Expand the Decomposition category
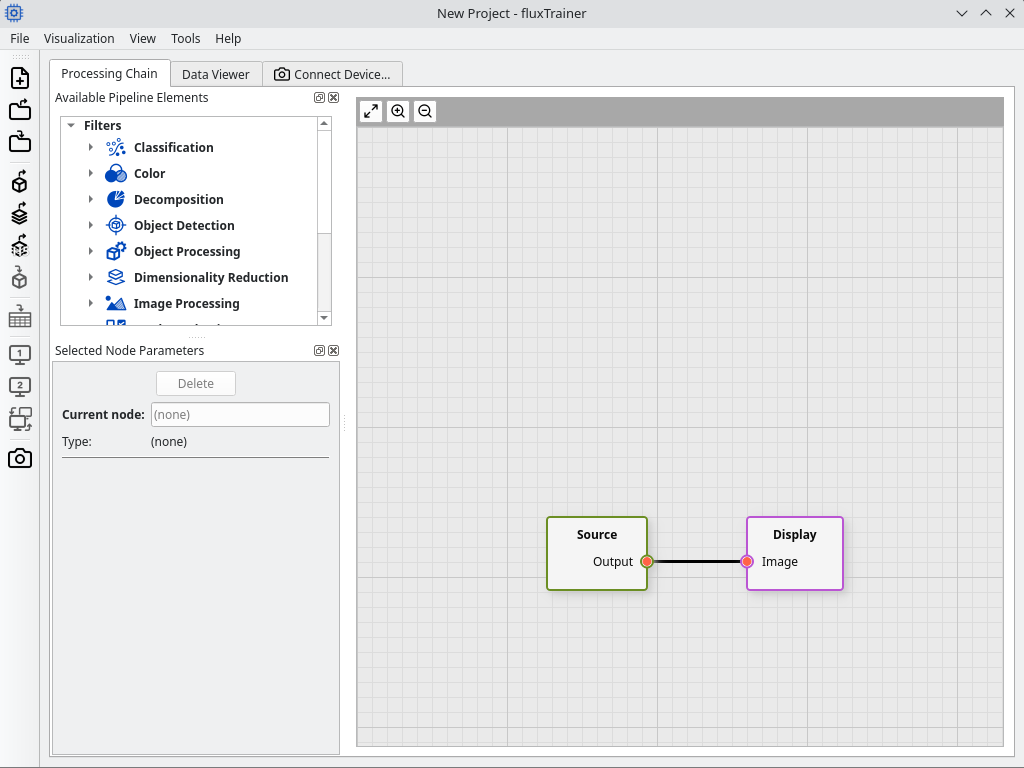This screenshot has height=768, width=1024. [91, 199]
